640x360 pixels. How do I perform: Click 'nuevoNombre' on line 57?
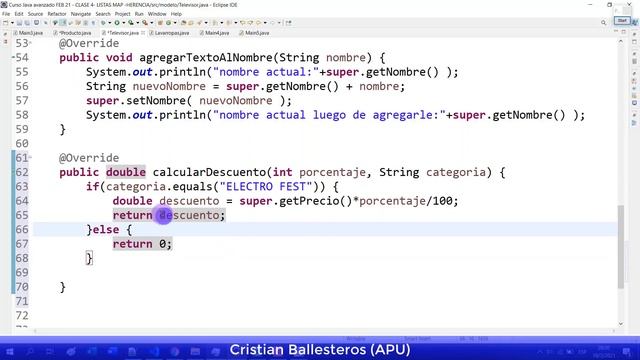point(236,100)
